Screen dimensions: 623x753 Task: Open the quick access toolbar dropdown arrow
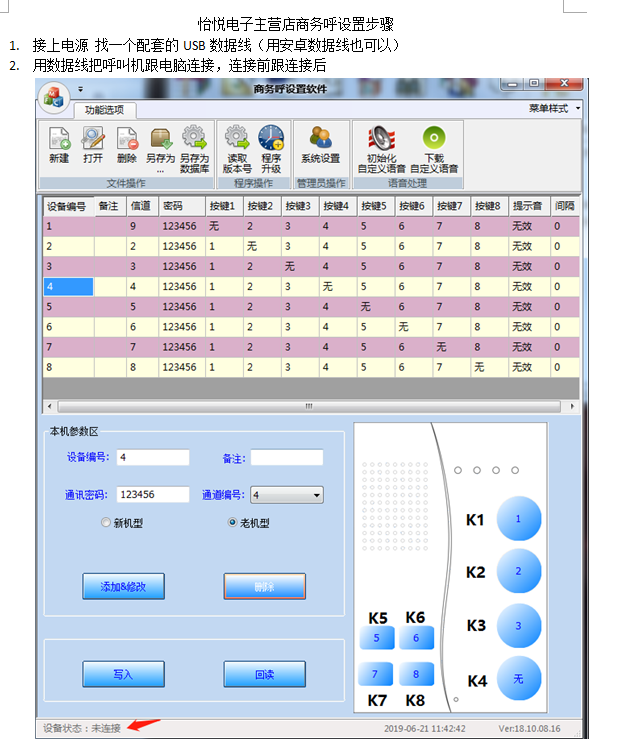[x=80, y=89]
